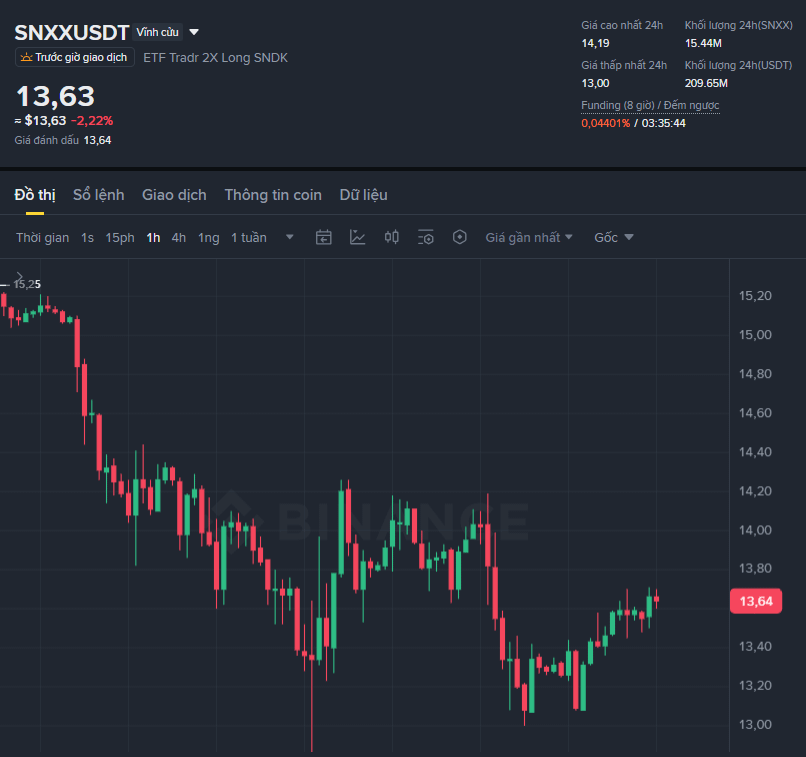
Task: Select the 1 tuần time interval
Action: [249, 238]
